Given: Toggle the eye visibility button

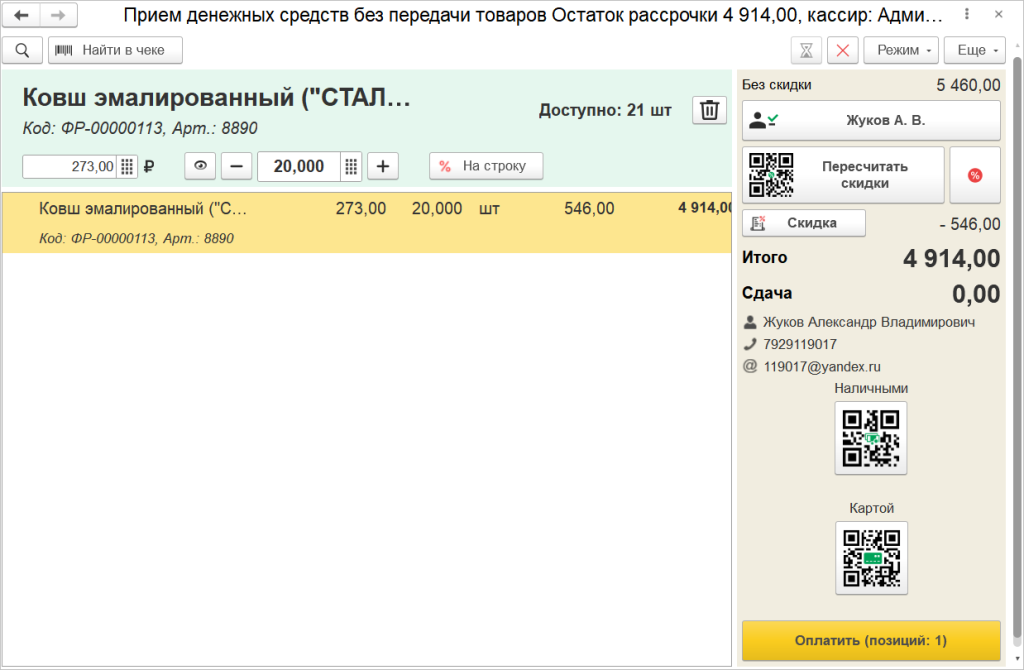Looking at the screenshot, I should click(200, 166).
